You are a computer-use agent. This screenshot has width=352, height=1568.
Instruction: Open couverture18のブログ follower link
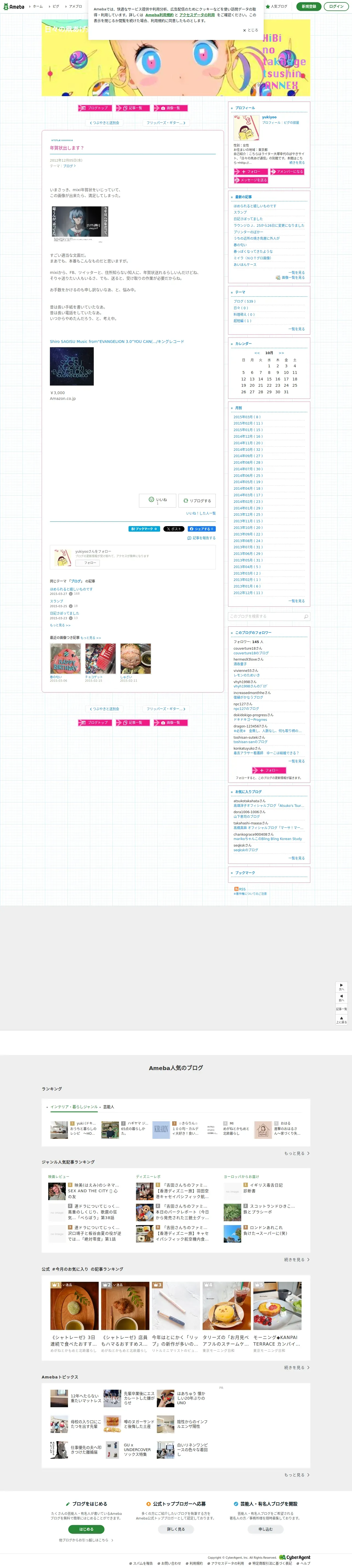coord(251,653)
